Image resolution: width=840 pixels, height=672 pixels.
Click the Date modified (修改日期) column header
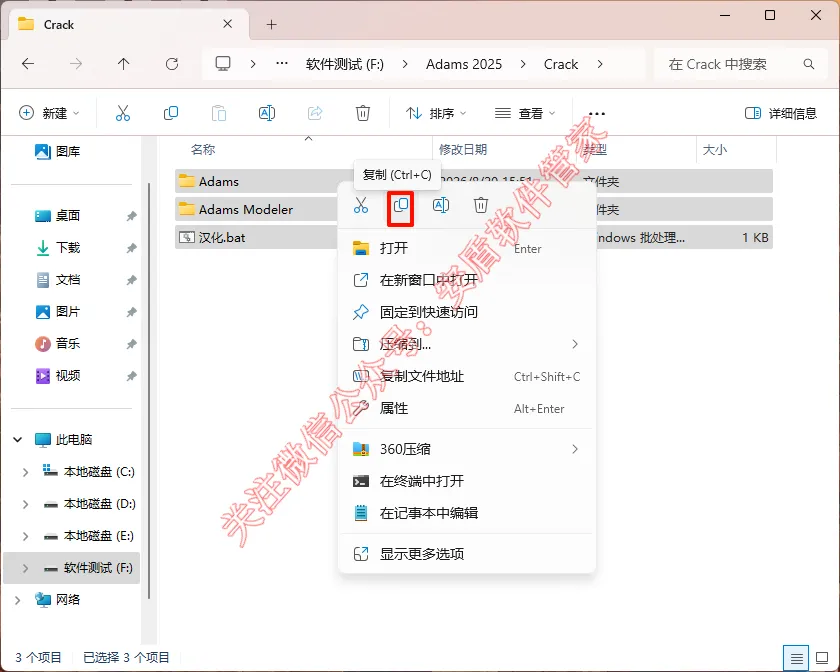[463, 150]
